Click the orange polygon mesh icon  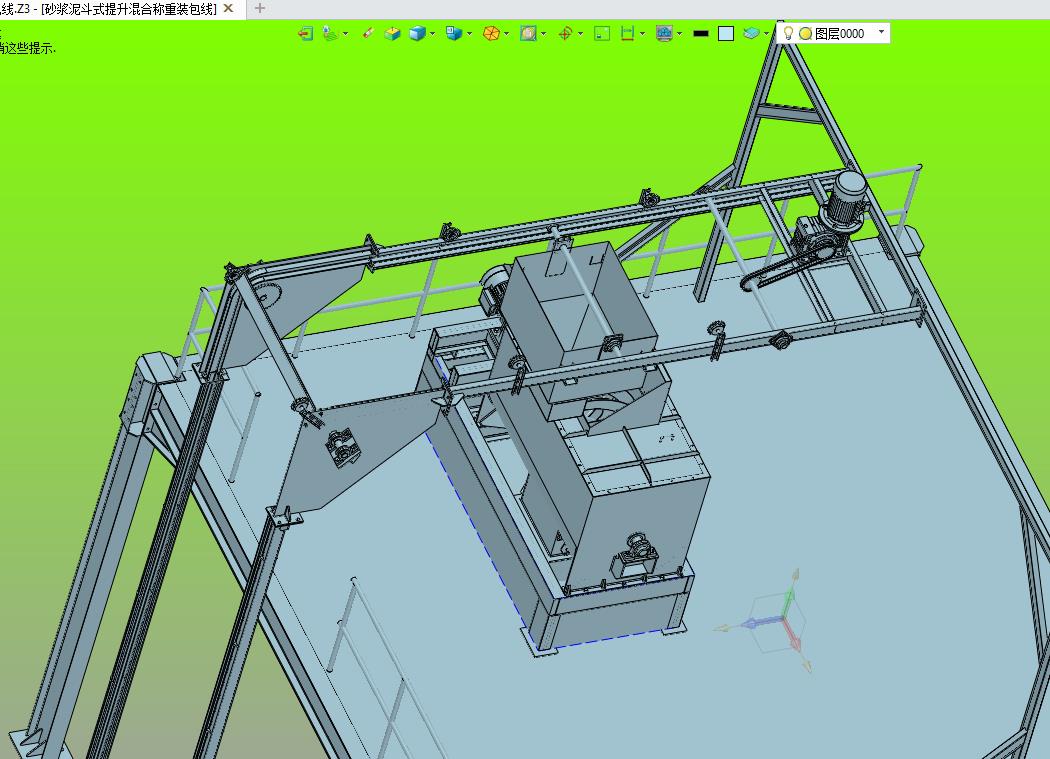[492, 33]
